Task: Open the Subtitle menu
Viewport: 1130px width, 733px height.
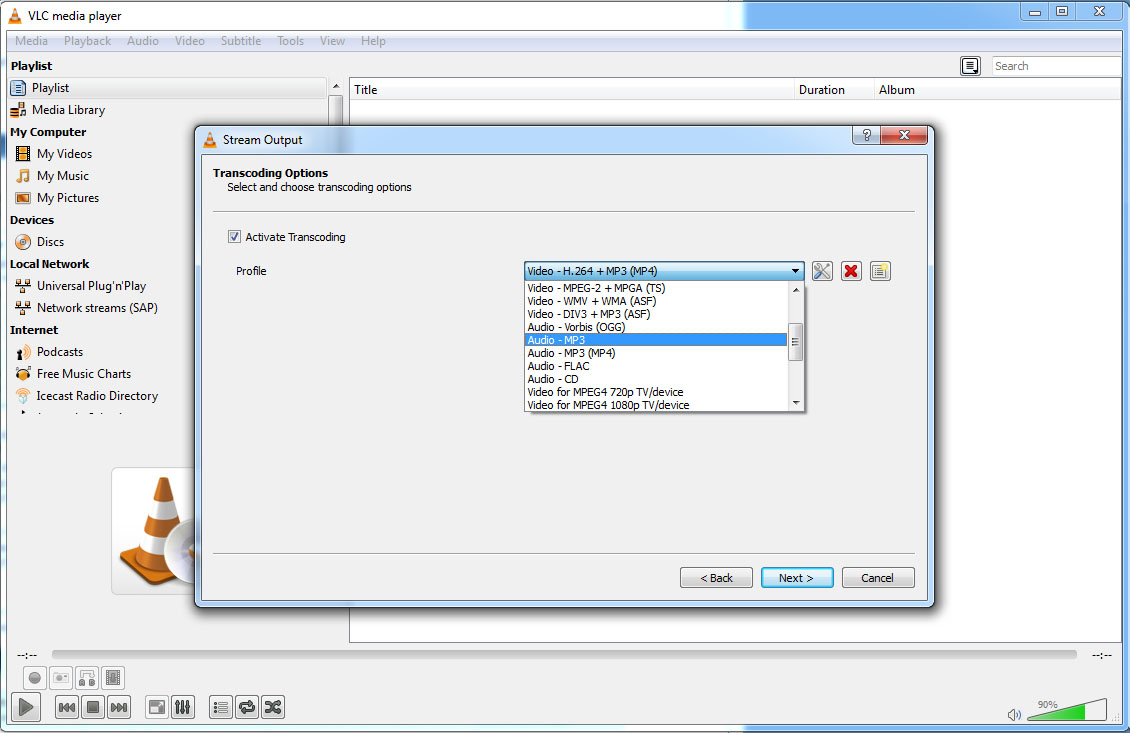Action: pos(241,41)
